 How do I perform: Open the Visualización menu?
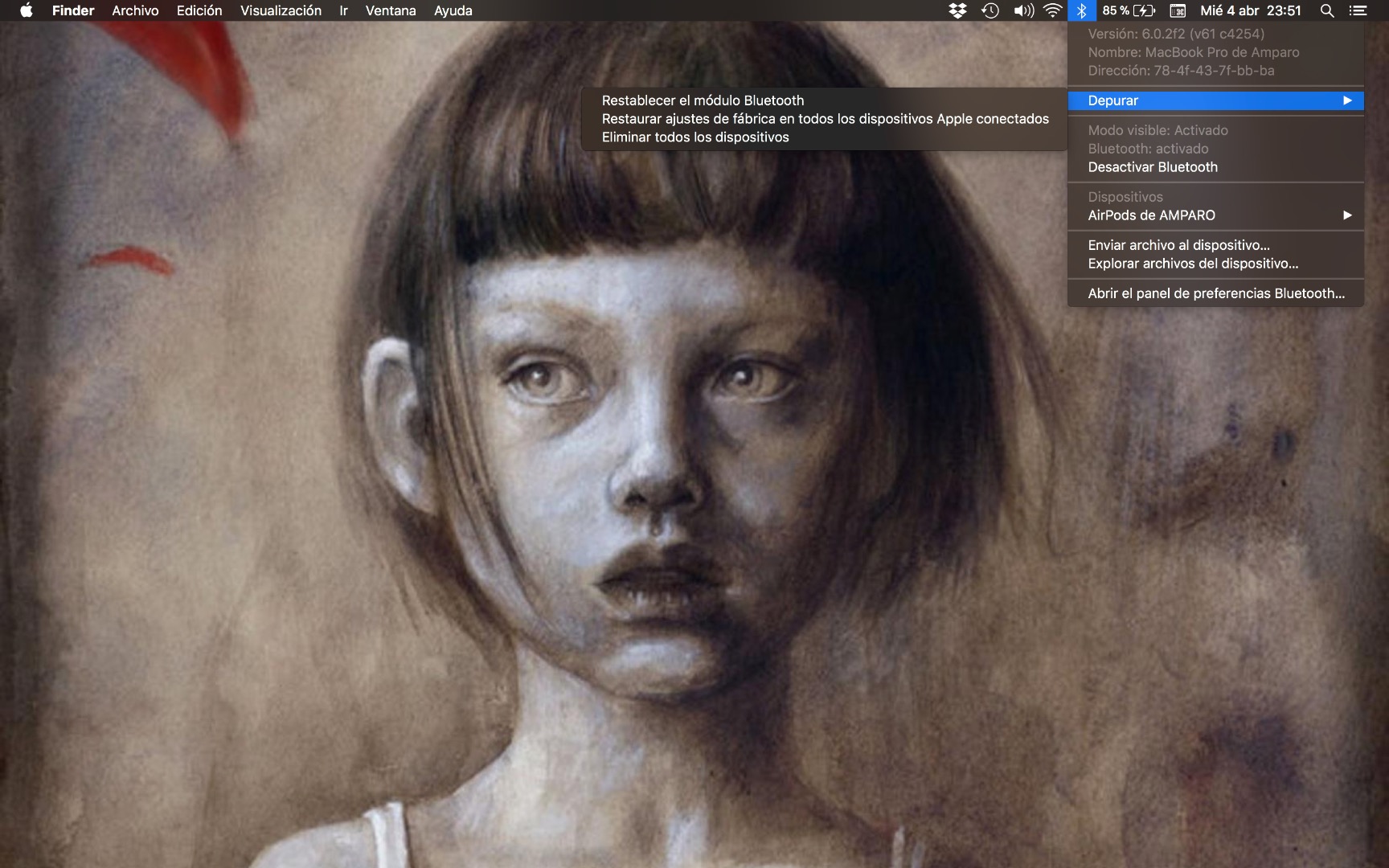coord(281,10)
